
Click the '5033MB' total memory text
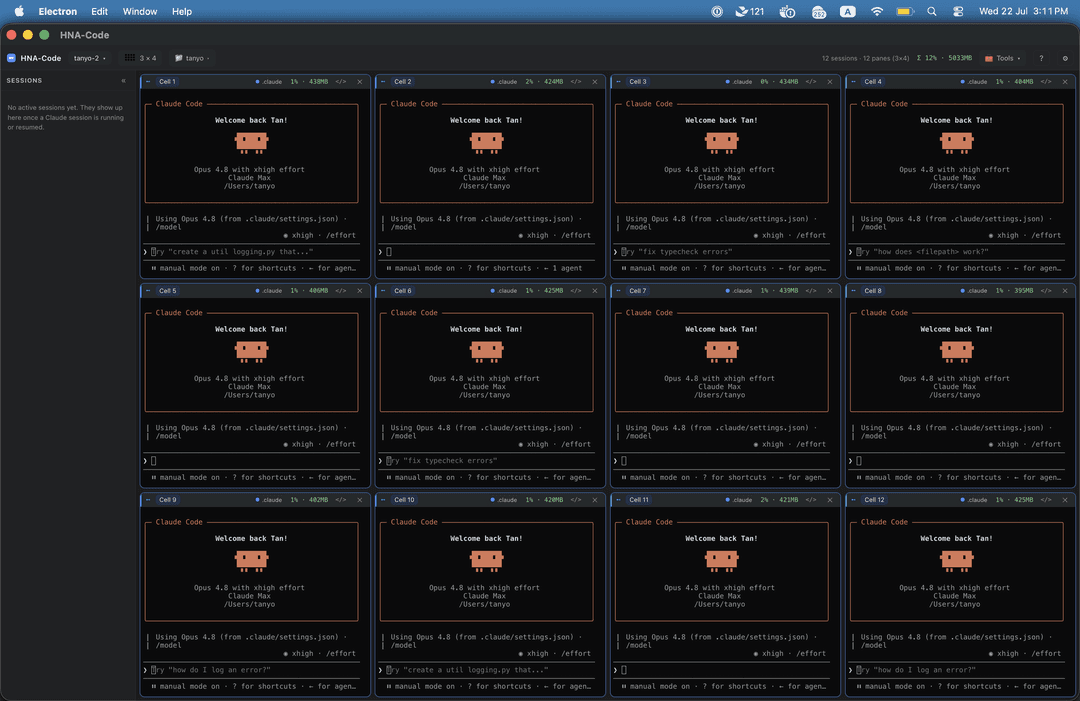coord(960,59)
